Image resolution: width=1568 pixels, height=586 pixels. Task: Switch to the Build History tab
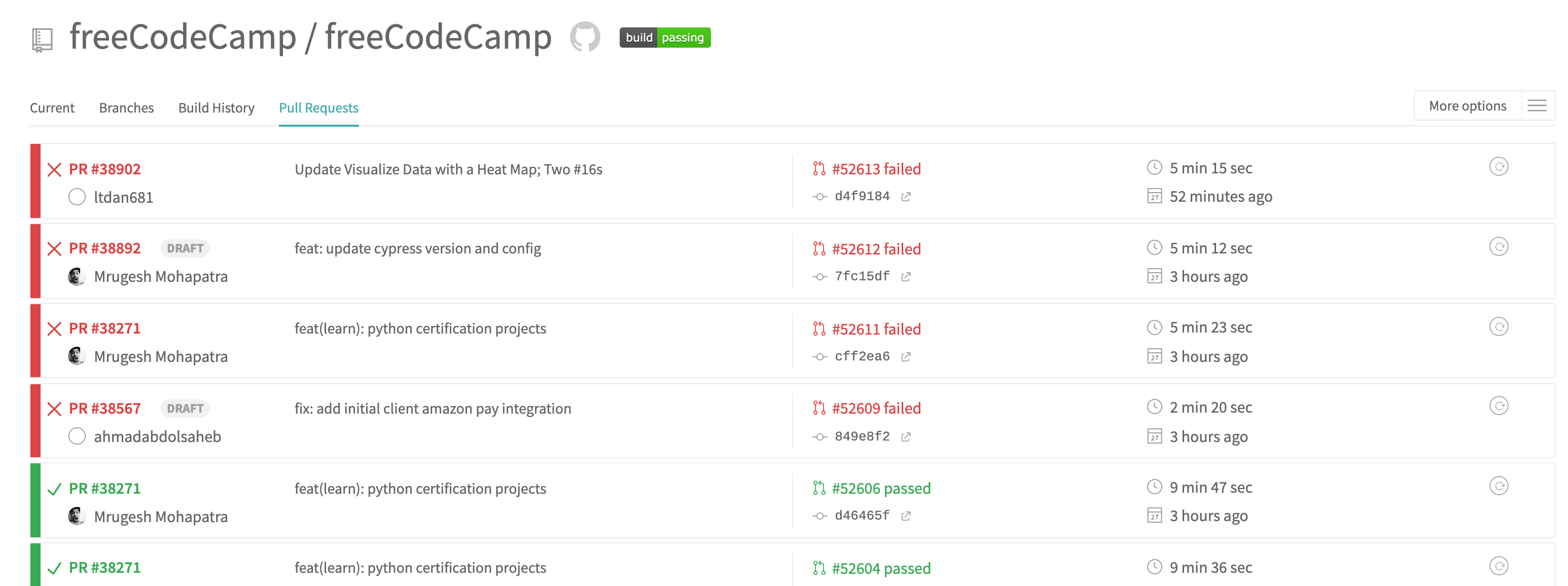[216, 107]
